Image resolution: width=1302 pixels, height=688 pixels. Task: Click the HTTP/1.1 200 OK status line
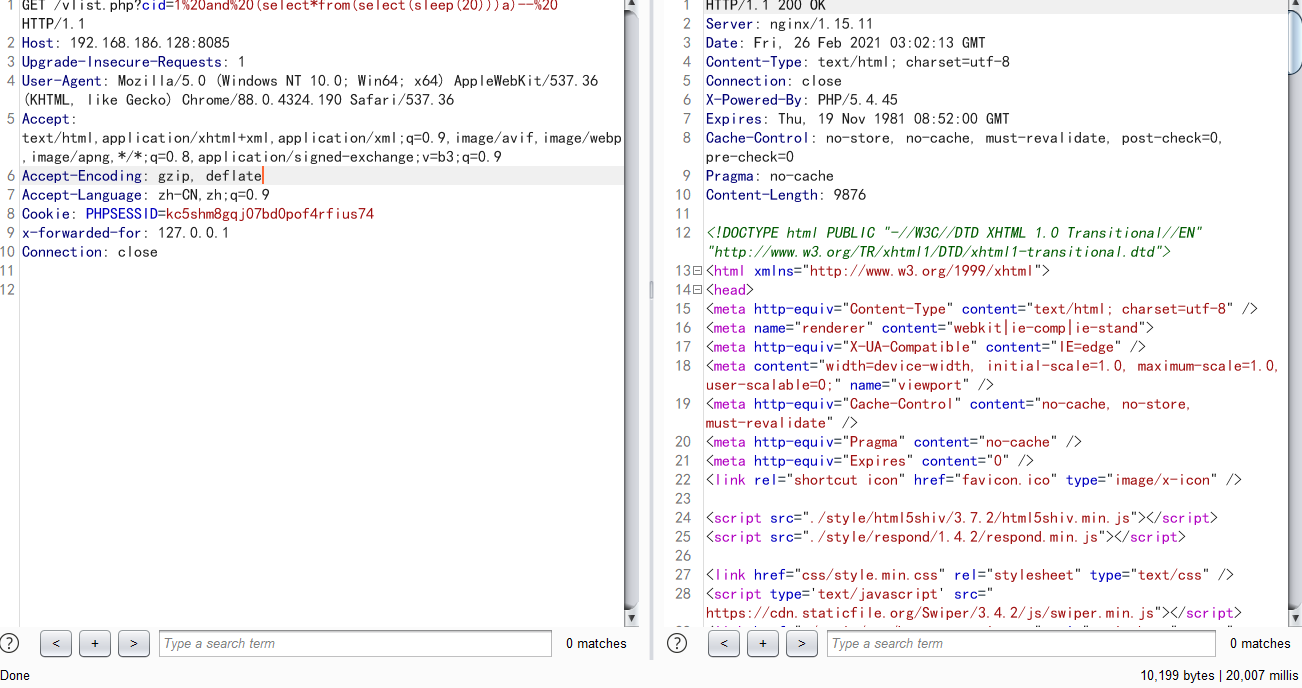[766, 6]
